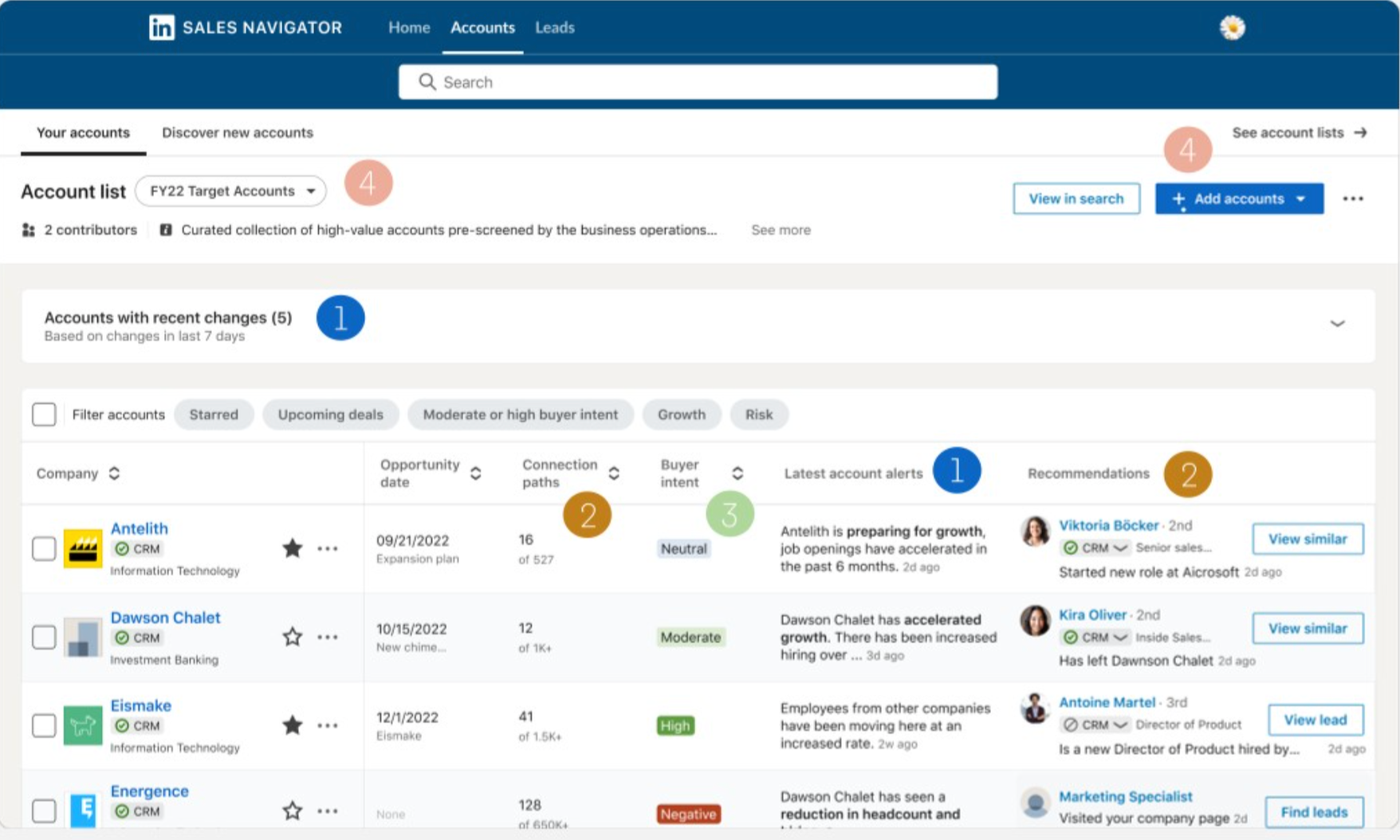Viewport: 1400px width, 840px height.
Task: Sort by Buyer intent column
Action: 737,473
